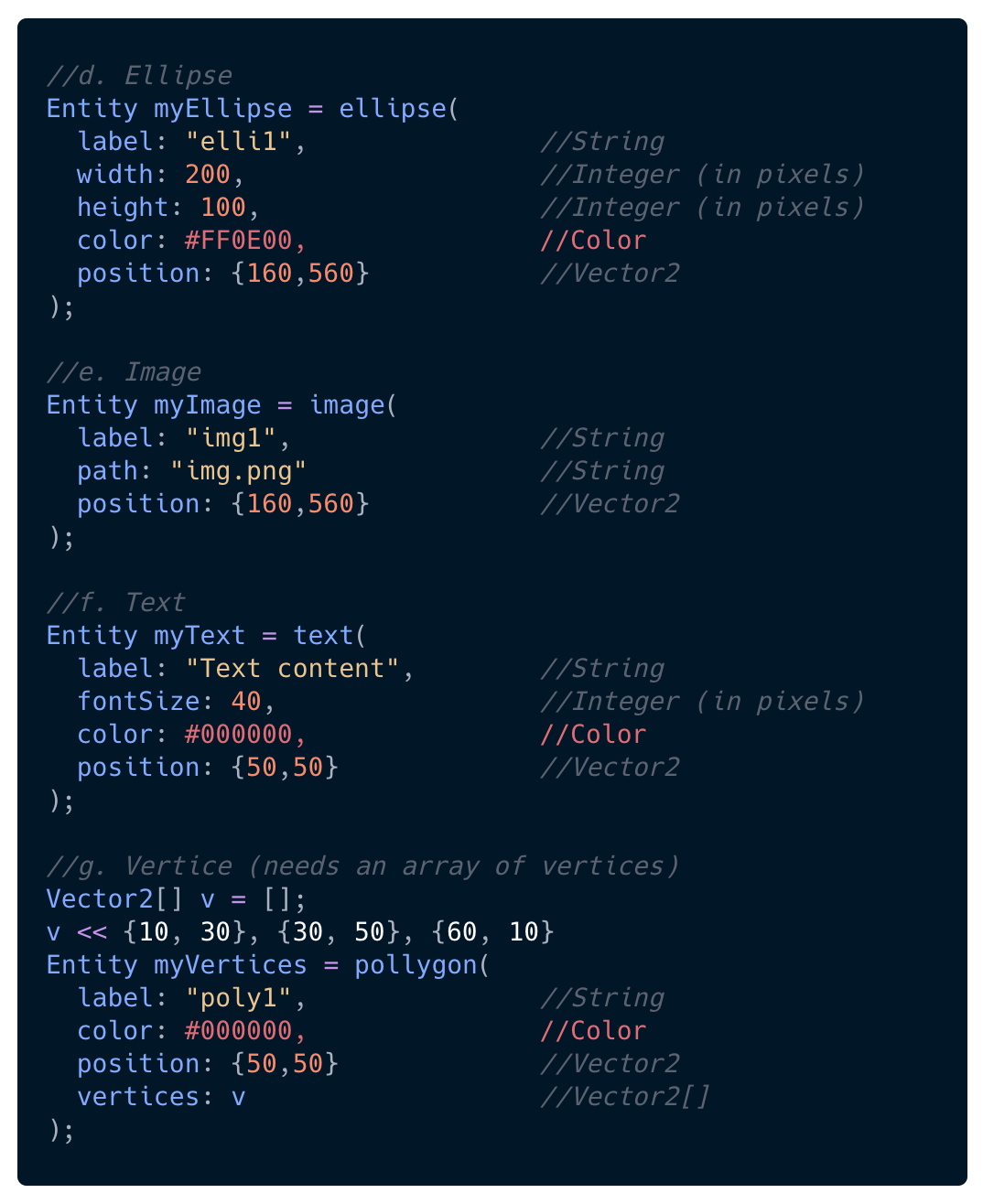Screen dimensions: 983x1204
Task: Click the fontSize value 40
Action: click(246, 702)
